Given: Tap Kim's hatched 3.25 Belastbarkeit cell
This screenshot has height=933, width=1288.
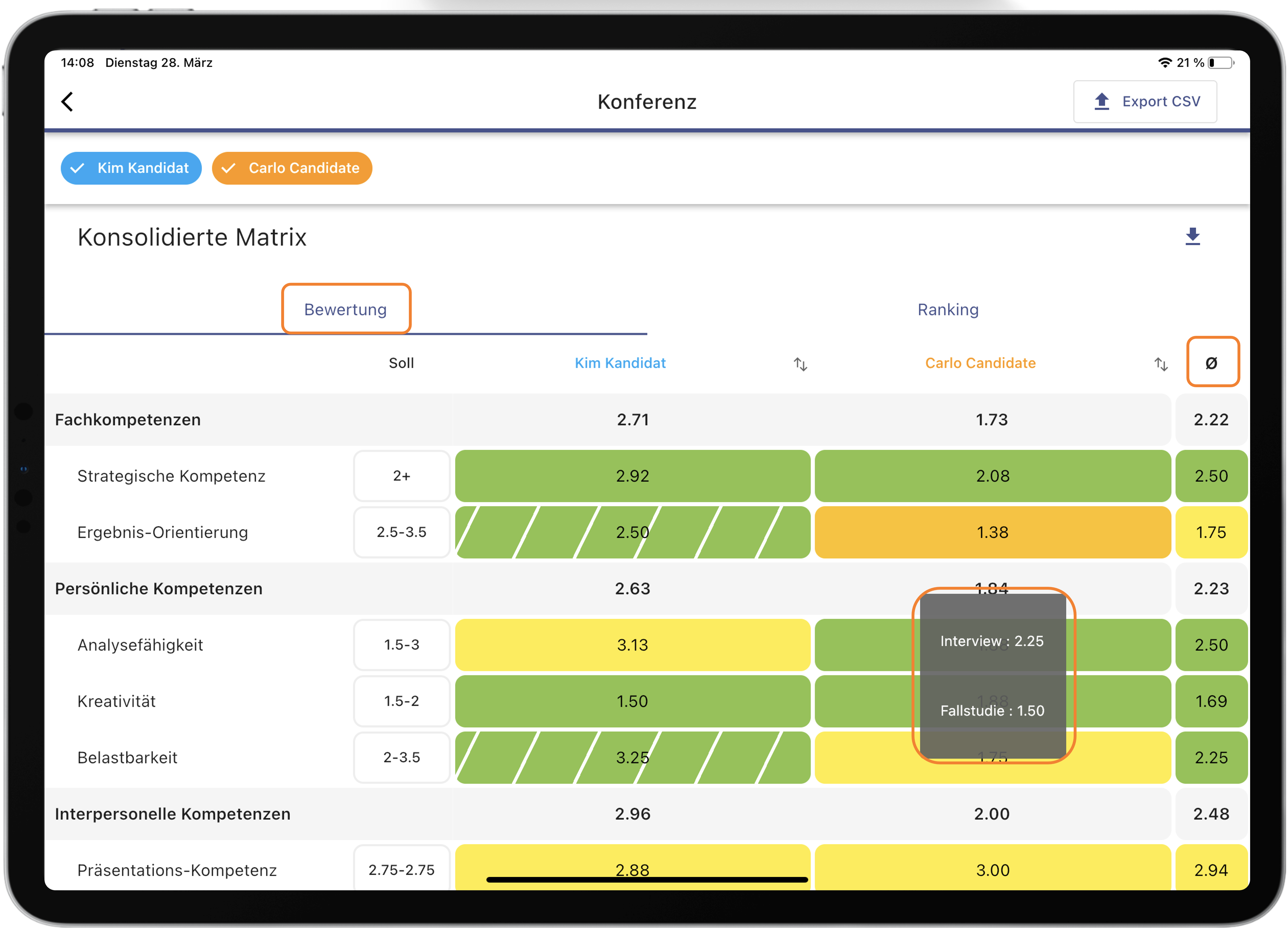Looking at the screenshot, I should (x=632, y=757).
